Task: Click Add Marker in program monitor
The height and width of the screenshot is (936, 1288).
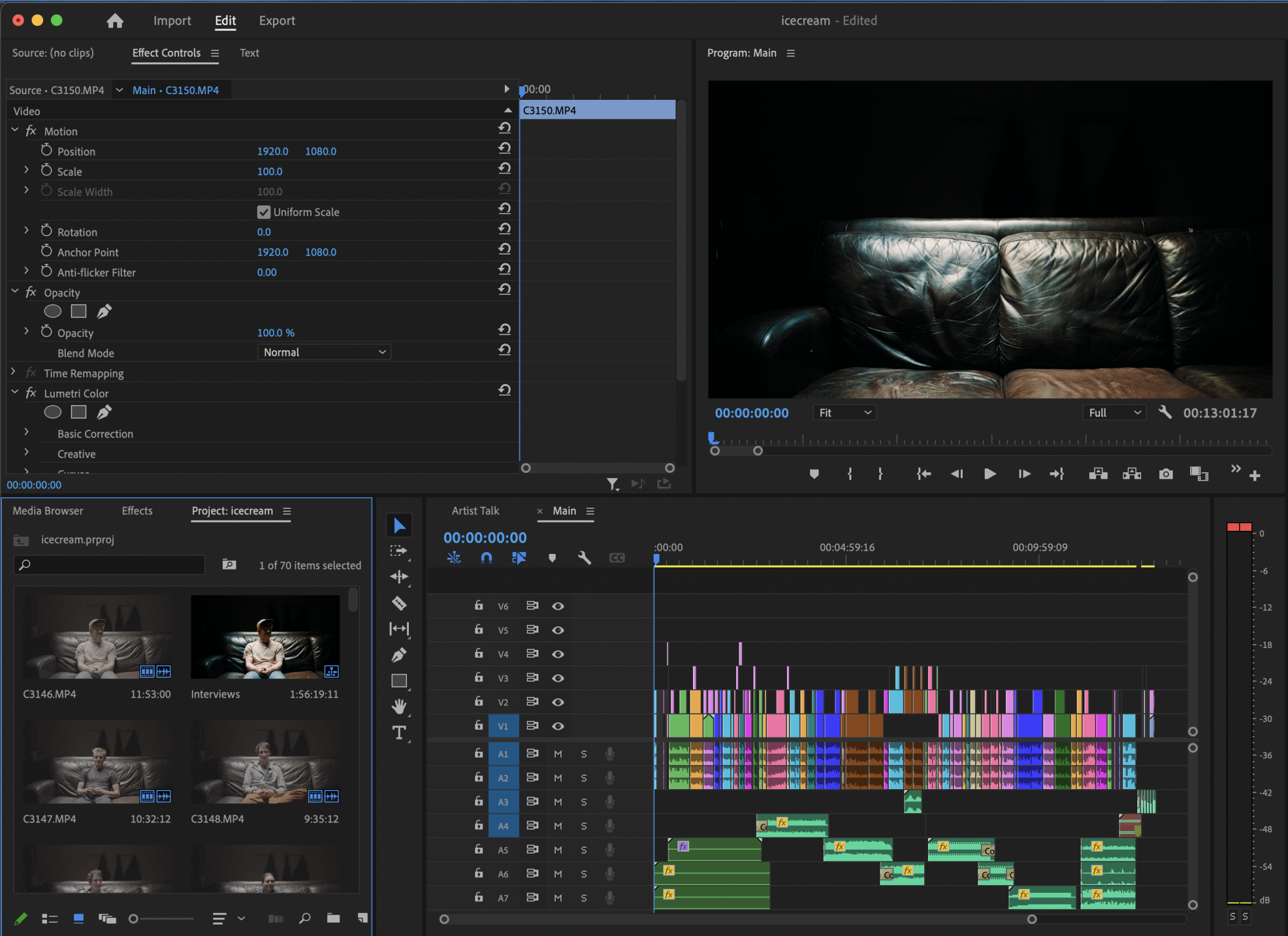Action: pos(814,474)
